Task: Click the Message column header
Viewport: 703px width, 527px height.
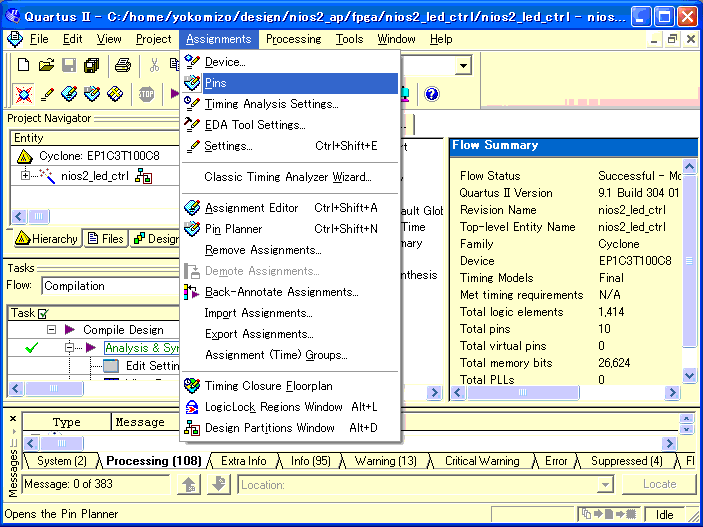Action: (x=140, y=422)
